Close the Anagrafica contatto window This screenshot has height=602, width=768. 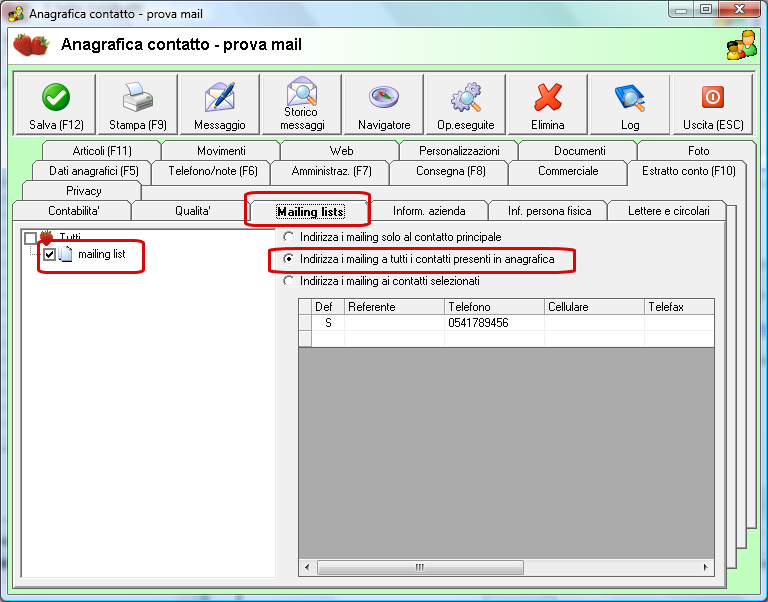[x=739, y=10]
